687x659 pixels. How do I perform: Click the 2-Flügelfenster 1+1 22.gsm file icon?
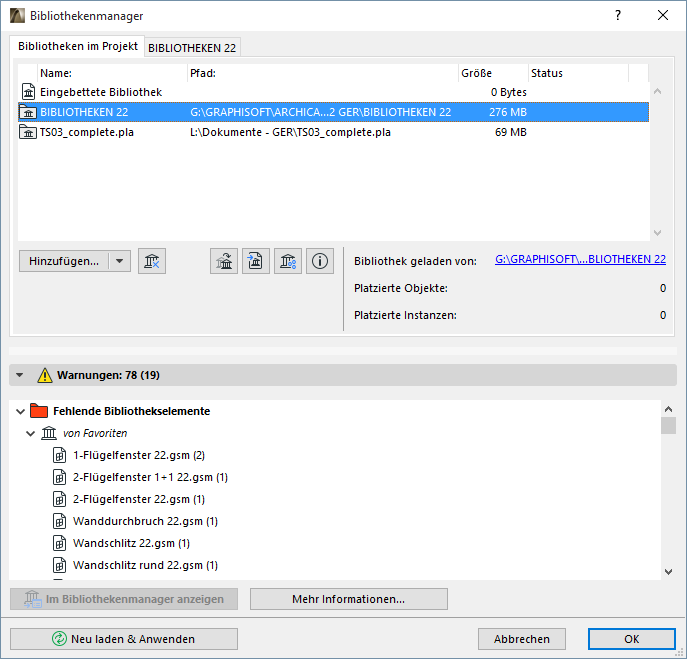[60, 477]
